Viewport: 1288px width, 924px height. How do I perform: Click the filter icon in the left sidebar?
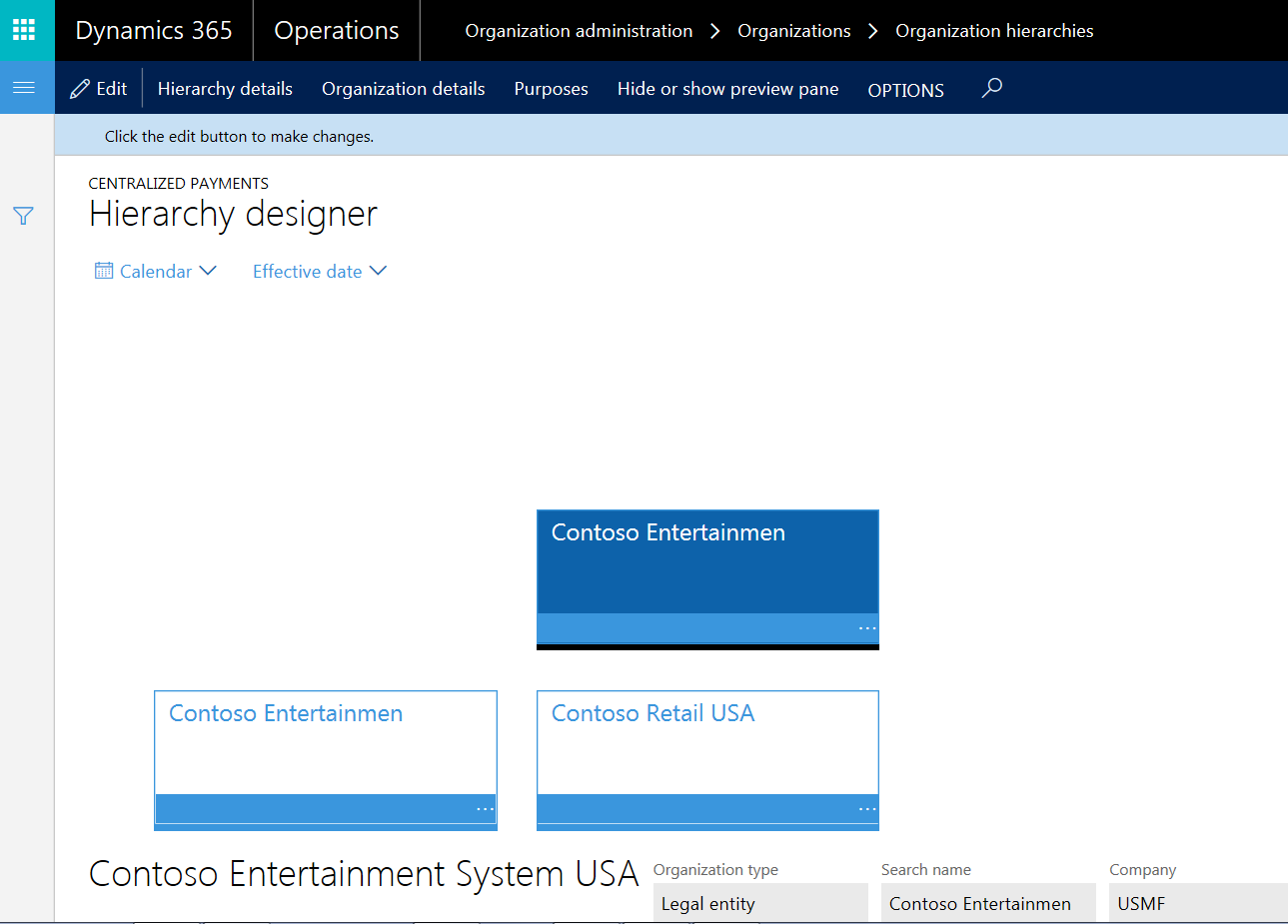point(22,216)
